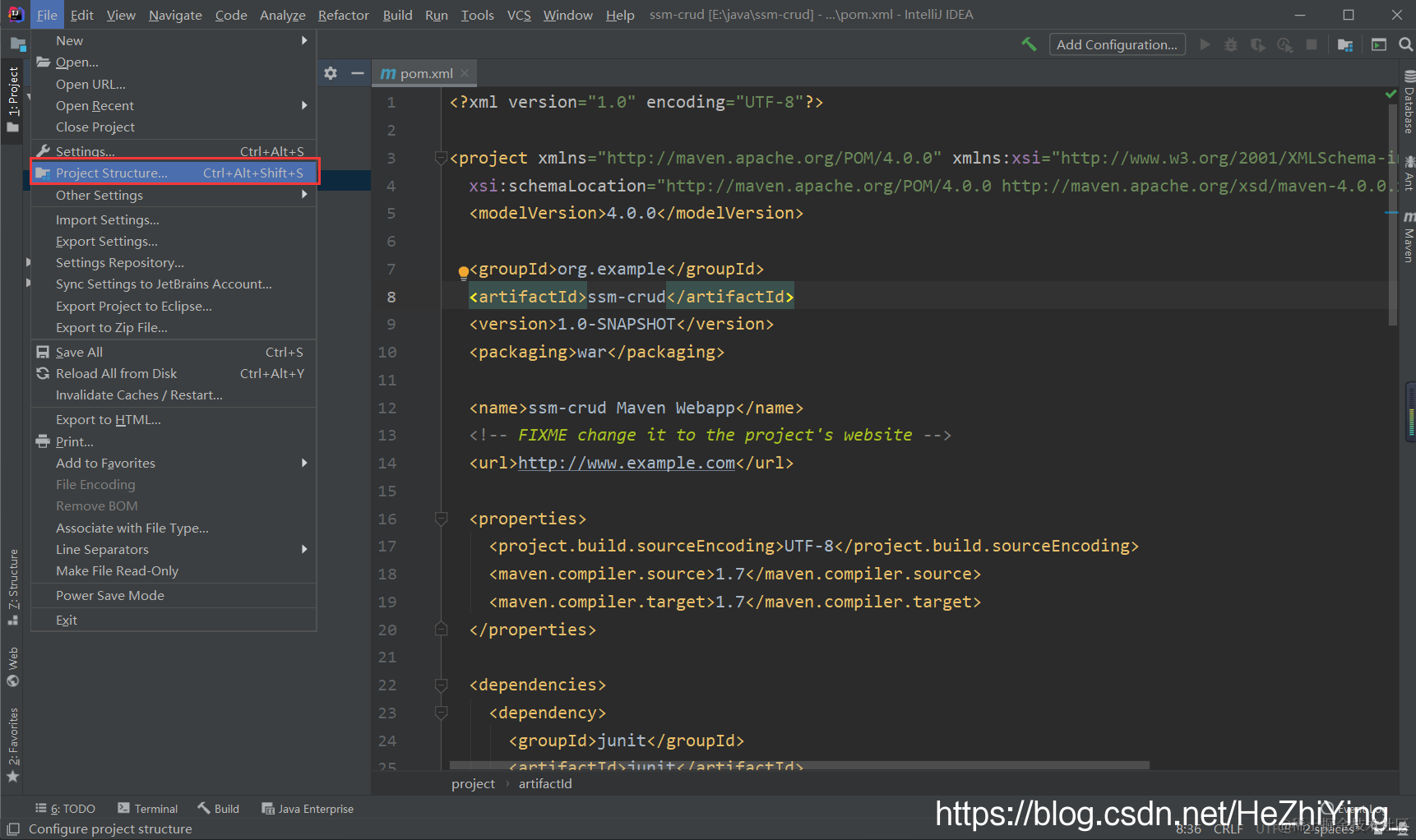Viewport: 1416px width, 840px height.
Task: Click the tool windows quick-access icon in status bar
Action: tap(13, 829)
